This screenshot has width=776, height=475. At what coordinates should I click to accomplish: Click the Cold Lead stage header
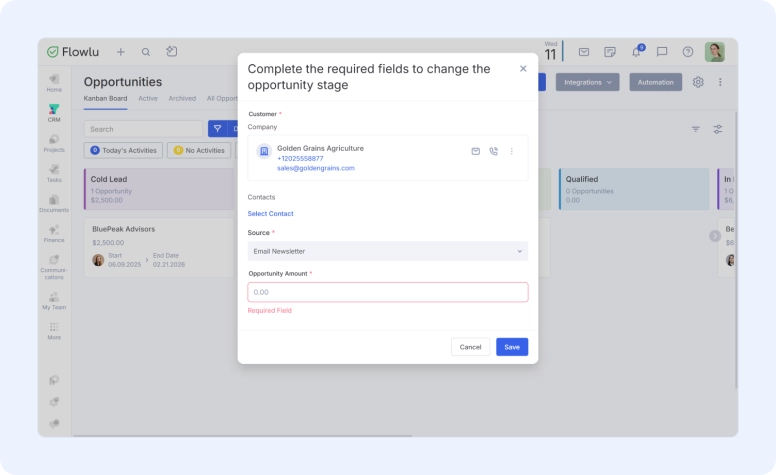click(x=159, y=189)
